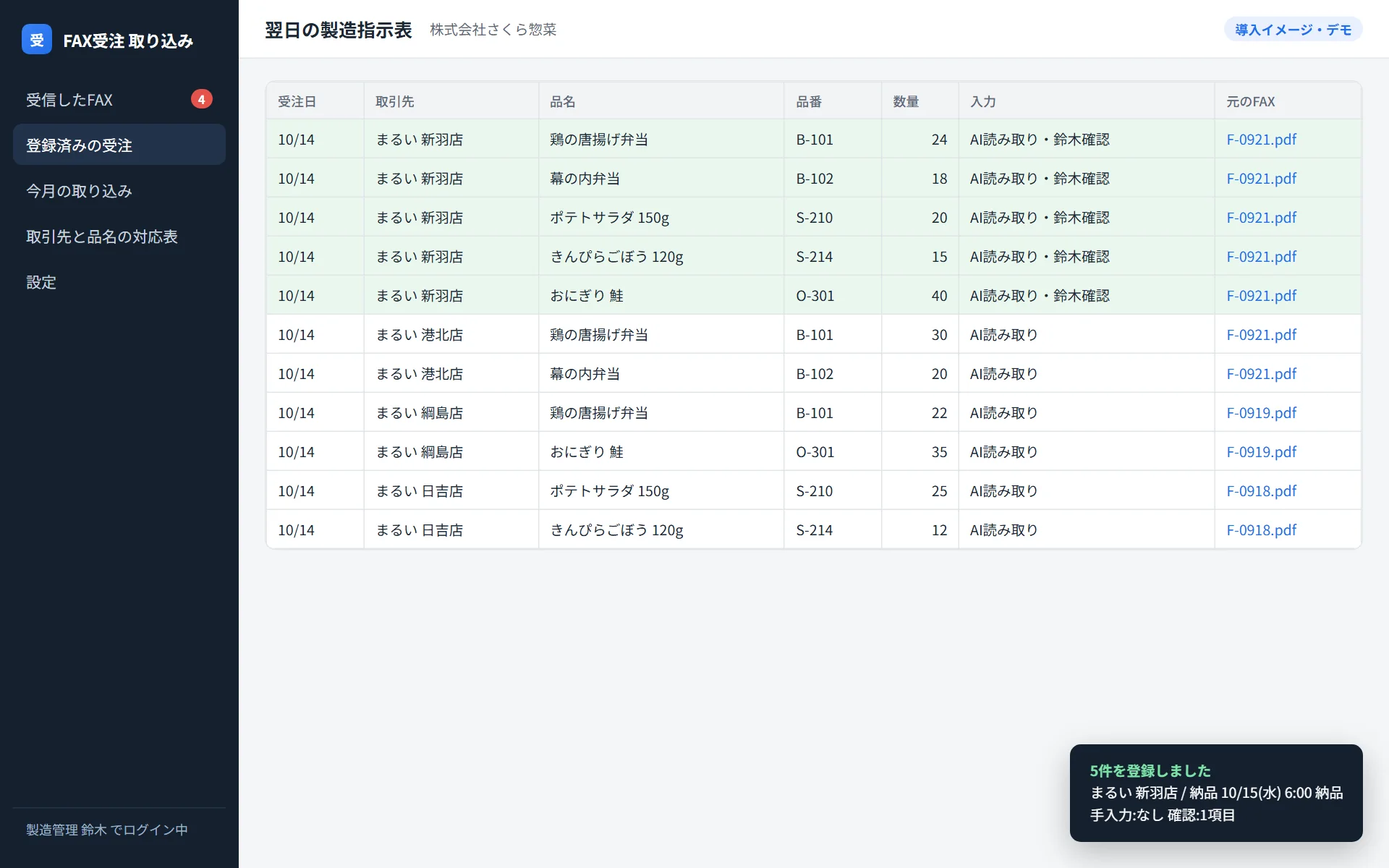This screenshot has width=1389, height=868.
Task: Click 株式会社さくら惣菜 company name
Action: (493, 30)
